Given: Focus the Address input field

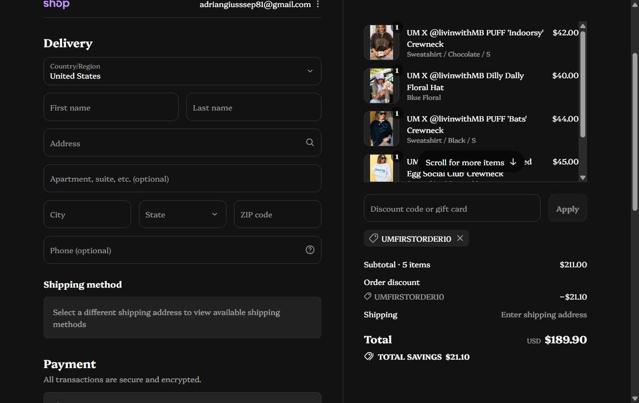Looking at the screenshot, I should [x=182, y=143].
